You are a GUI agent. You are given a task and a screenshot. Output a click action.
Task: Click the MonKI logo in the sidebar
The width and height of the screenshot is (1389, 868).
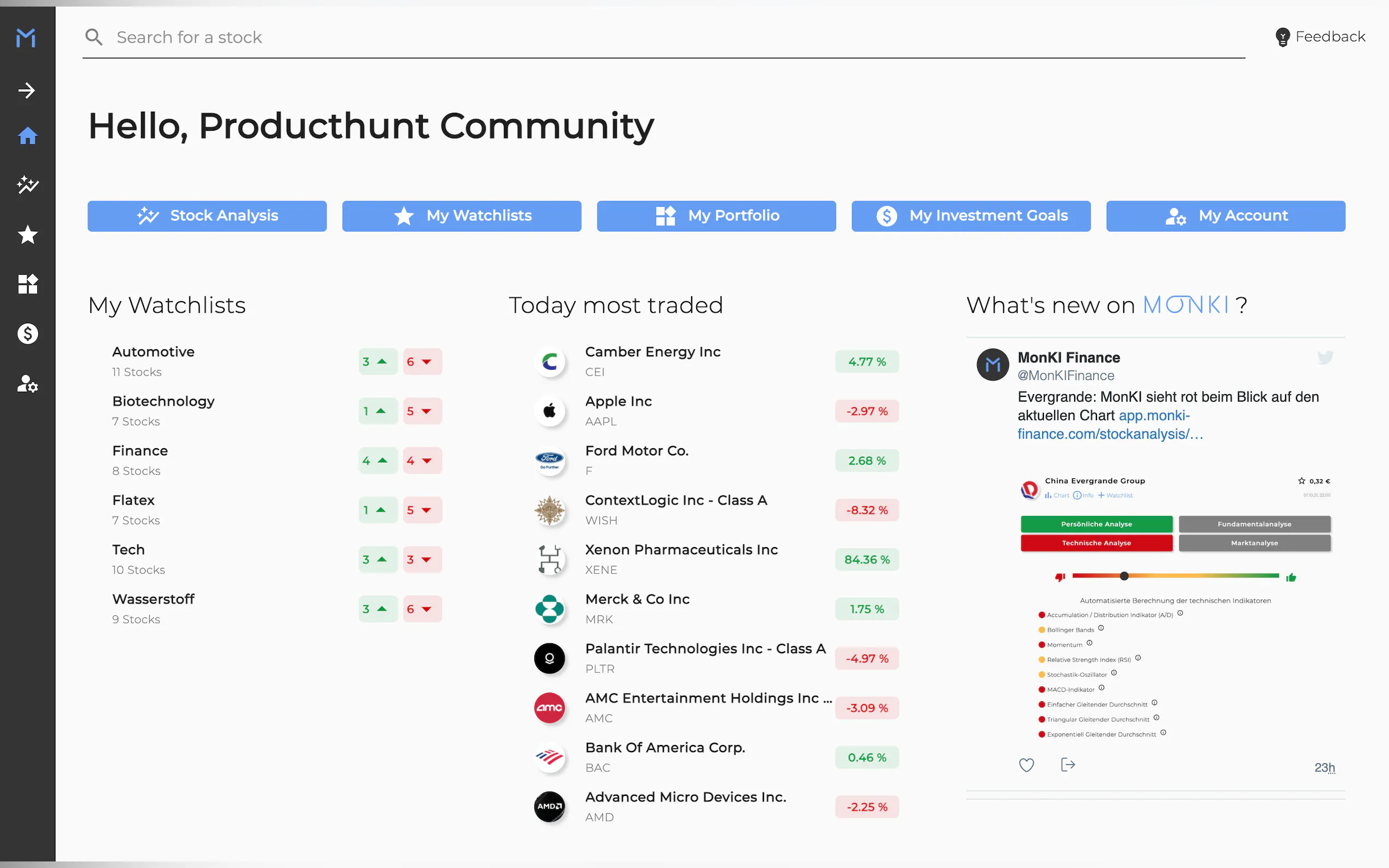[x=26, y=38]
